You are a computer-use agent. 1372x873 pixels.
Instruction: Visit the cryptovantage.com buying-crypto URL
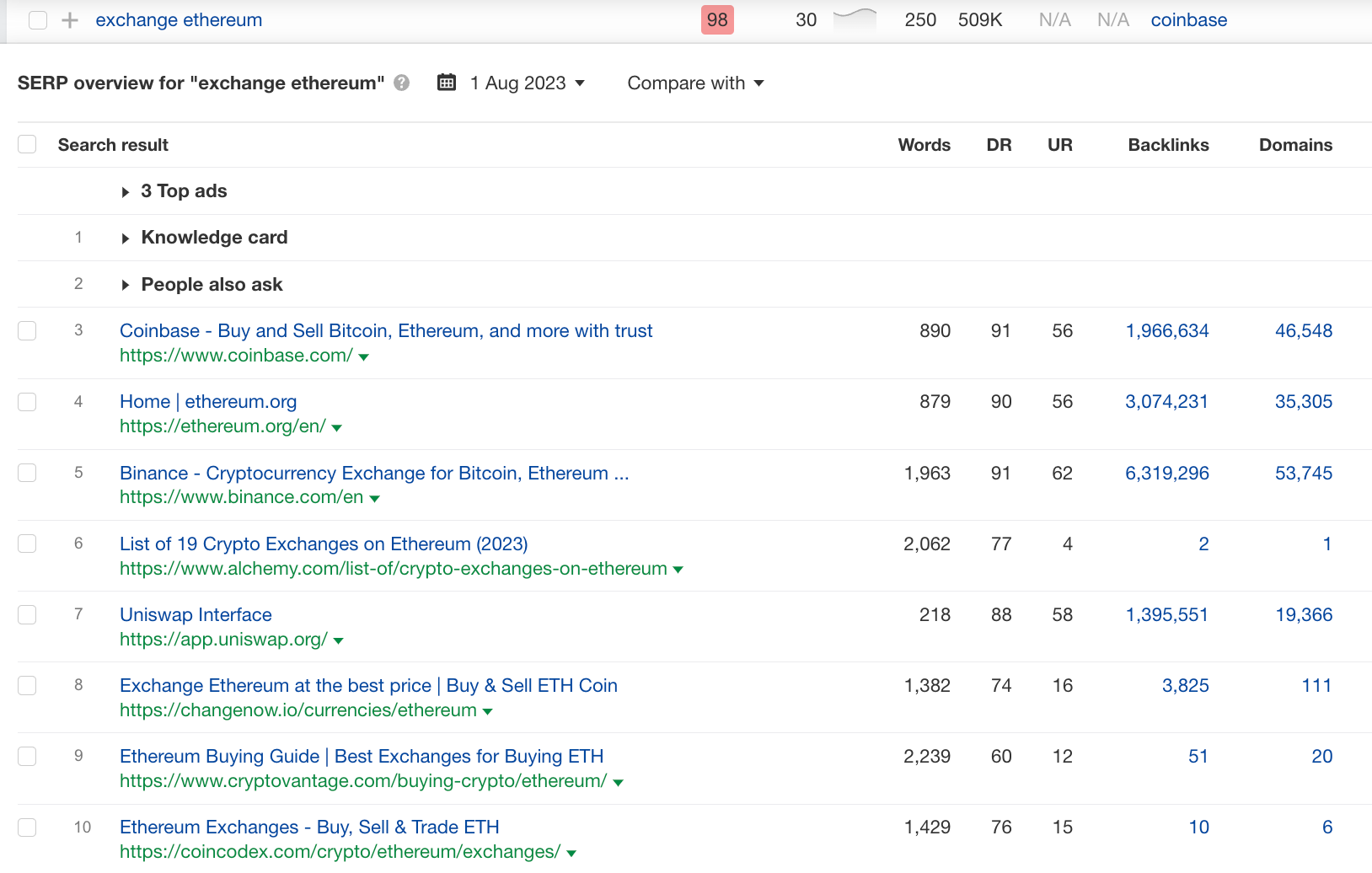tap(363, 780)
